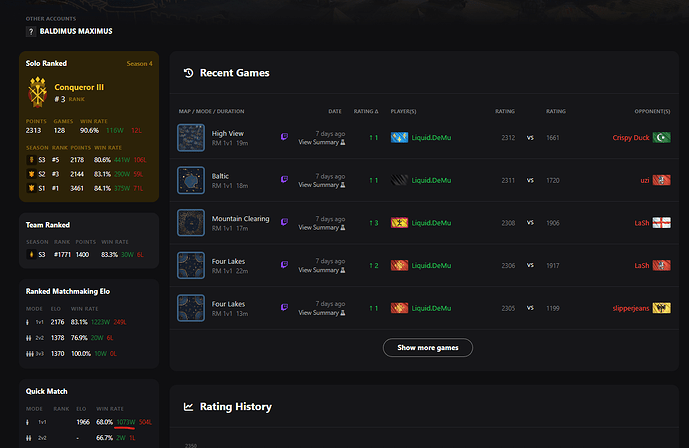Open View Summary for 13m Four Lakes game
This screenshot has width=689, height=448.
(322, 313)
